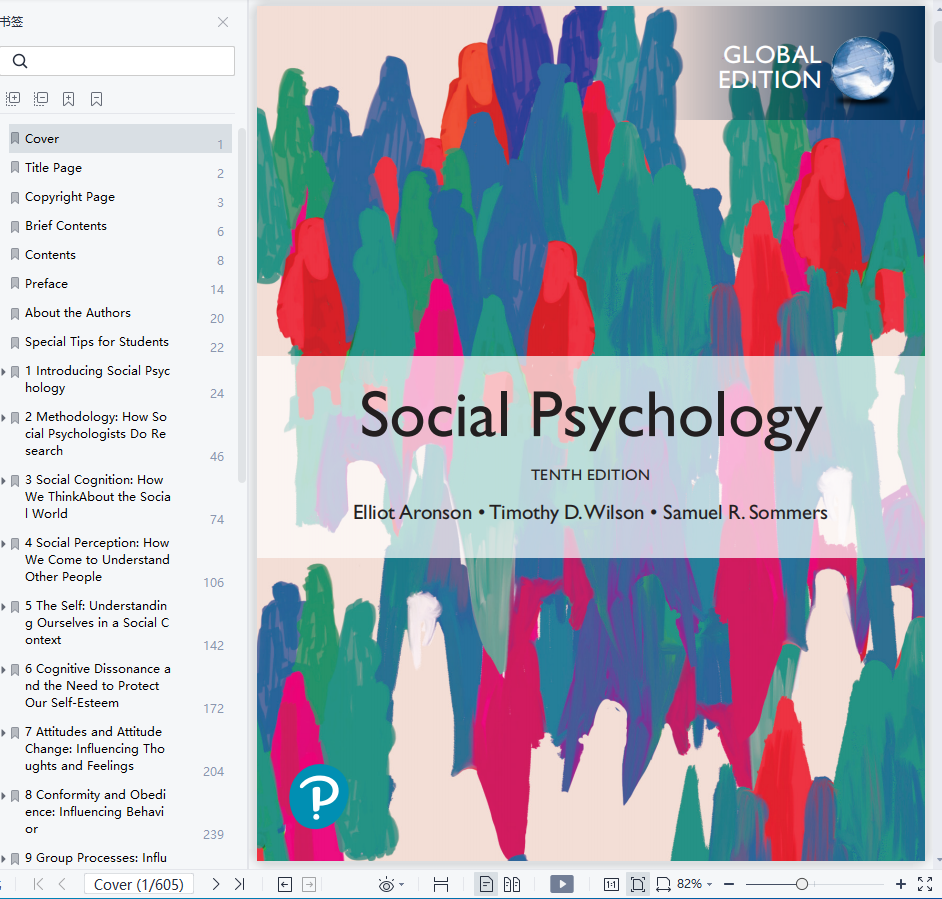The height and width of the screenshot is (899, 942).
Task: Start slideshow play button
Action: click(x=562, y=884)
